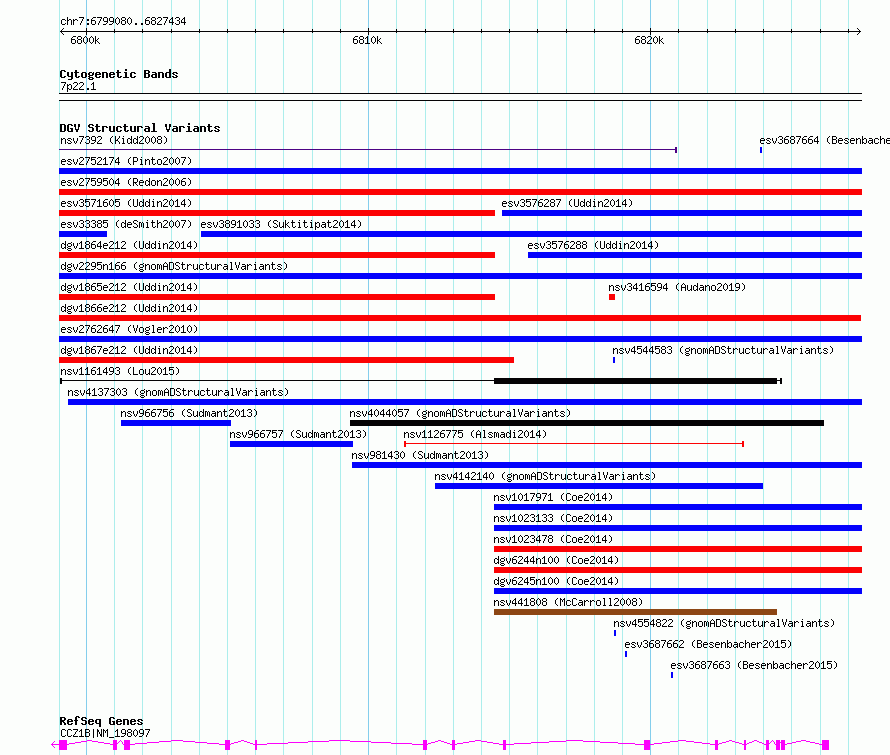Open the esv3687663 (Besenbacher2015) label
Image resolution: width=890 pixels, height=755 pixels.
pos(754,665)
